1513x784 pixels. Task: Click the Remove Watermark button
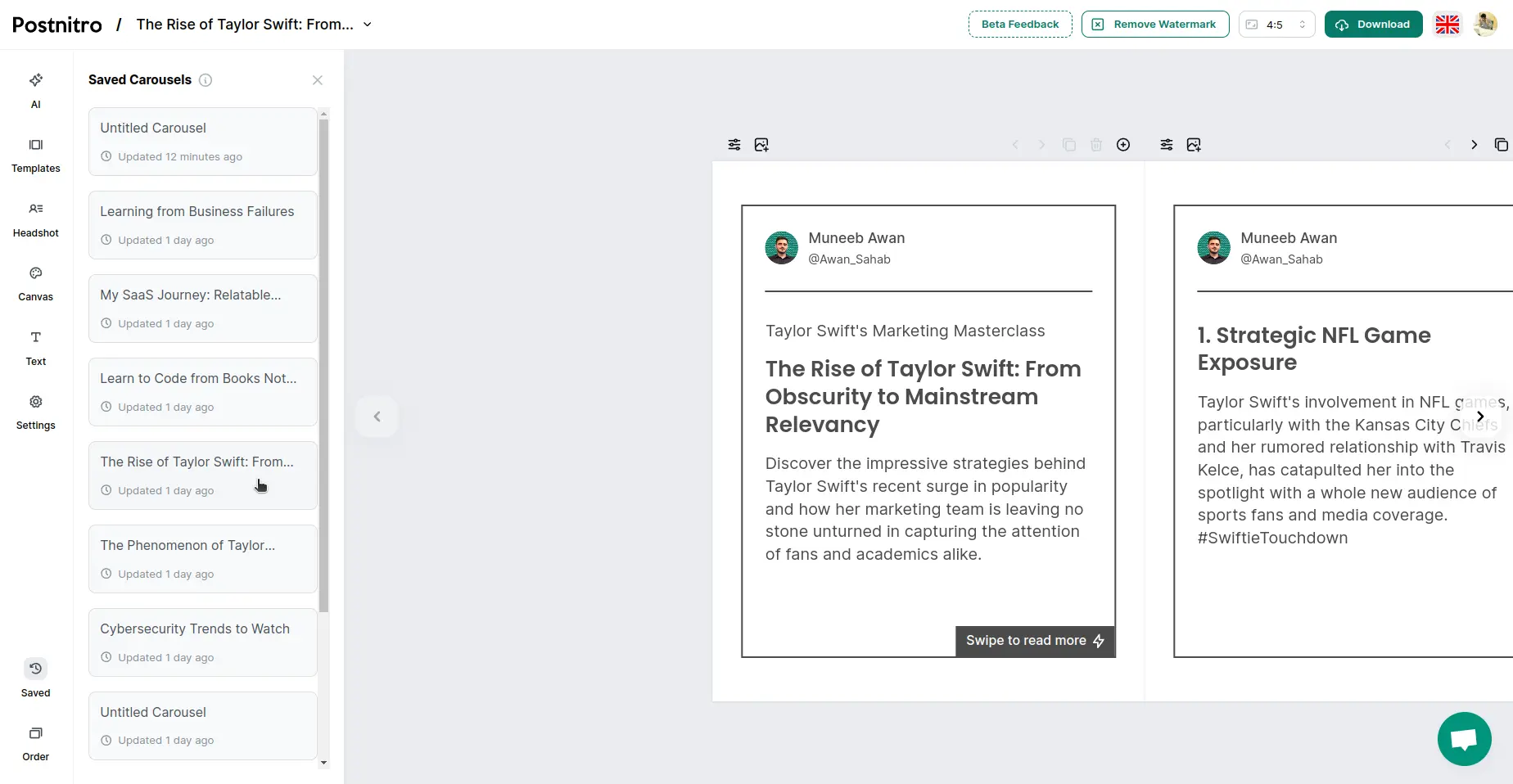coord(1154,25)
